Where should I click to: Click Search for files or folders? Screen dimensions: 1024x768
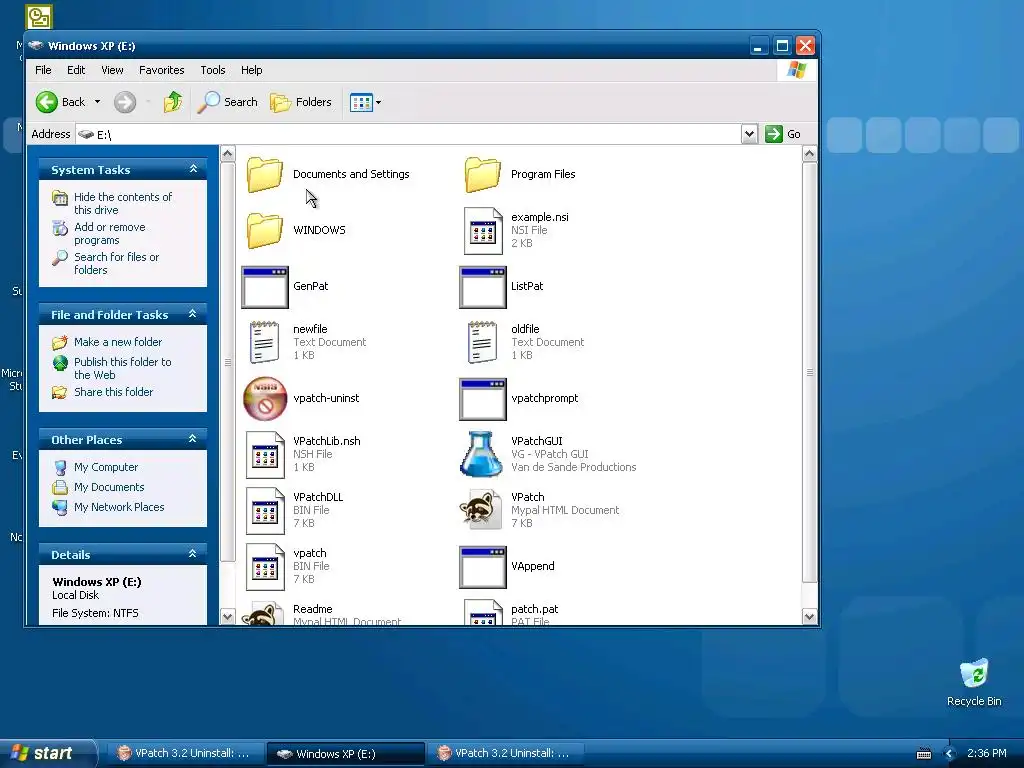[116, 263]
